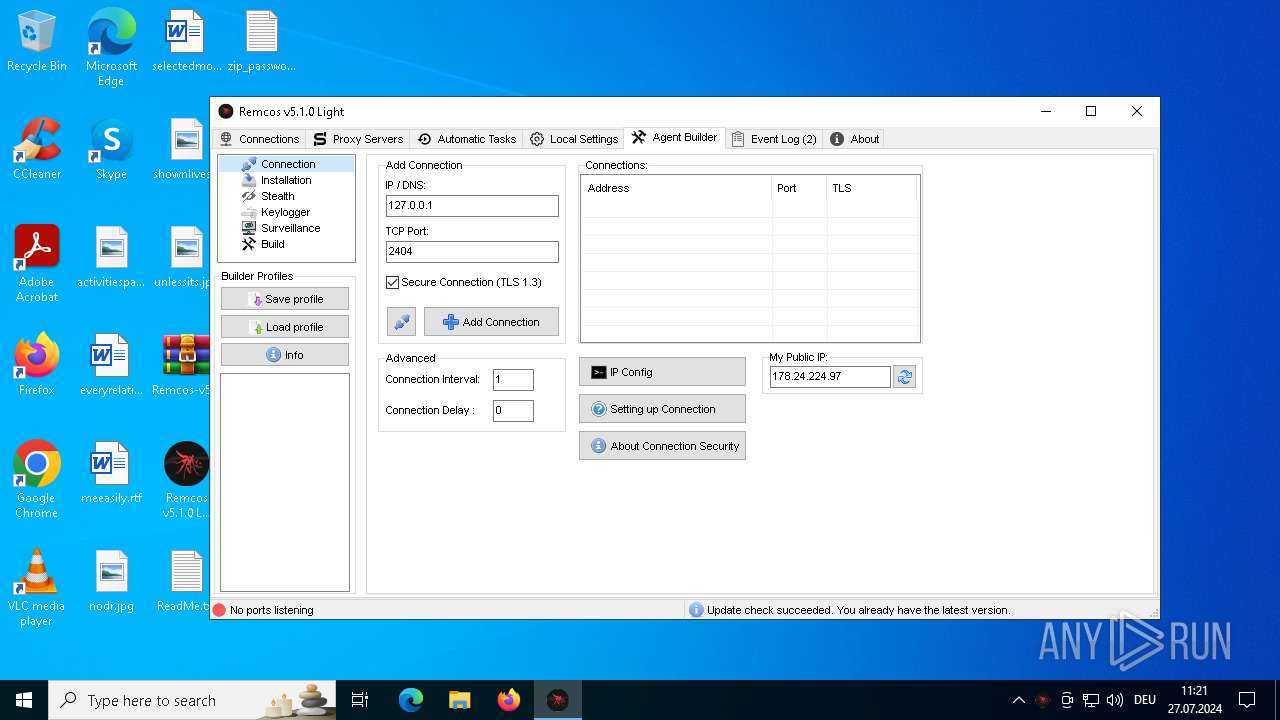The width and height of the screenshot is (1280, 720).
Task: Open Task View on the taskbar
Action: 360,700
